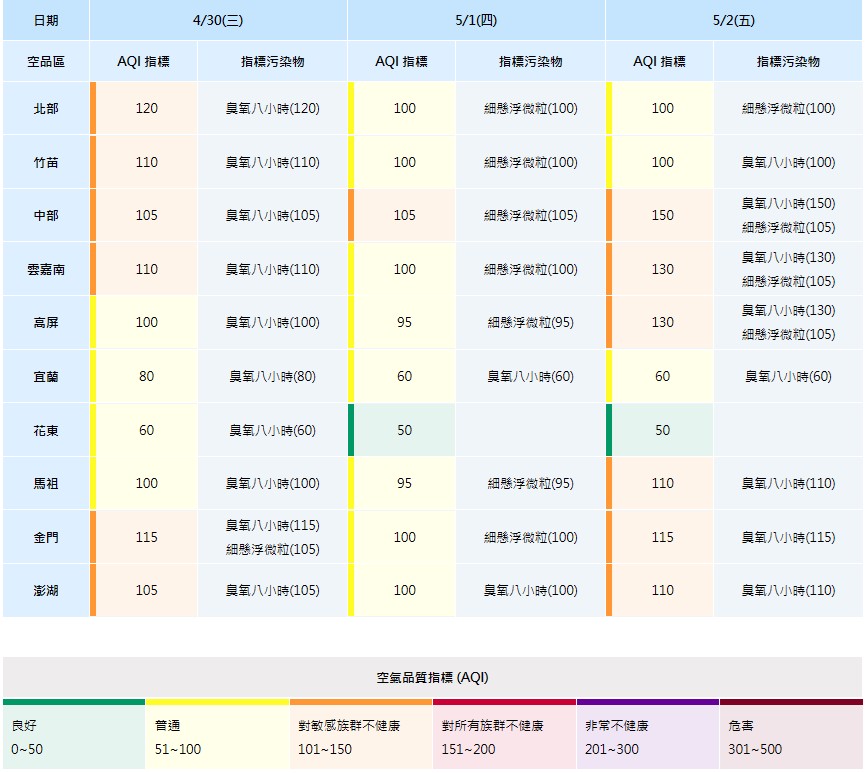Click the green 良好 0~50 legend swatch
Viewport: 865px width, 773px height.
pos(74,736)
